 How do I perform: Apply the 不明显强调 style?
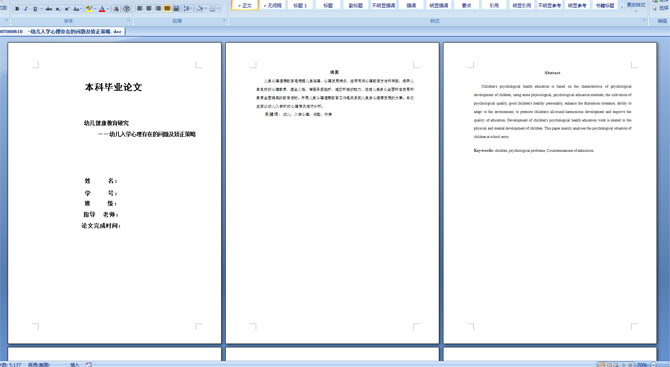383,5
